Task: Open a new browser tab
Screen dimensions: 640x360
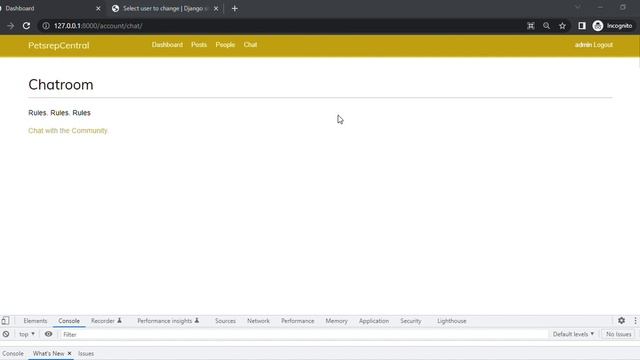Action: pos(235,9)
